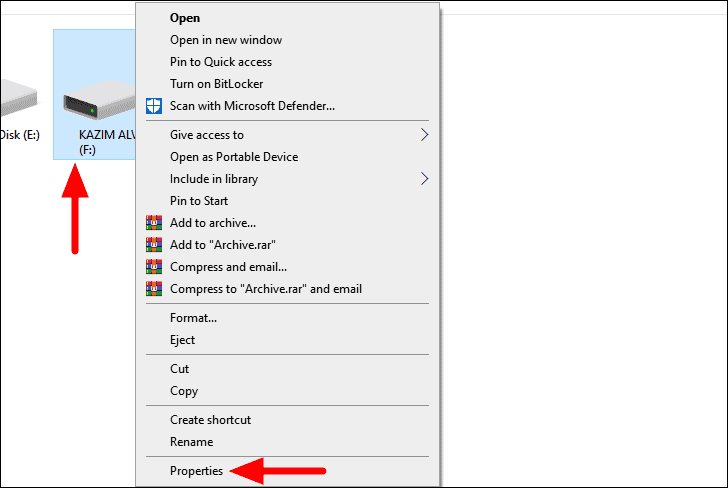Expand the Give access to submenu arrow
The image size is (728, 488).
pyautogui.click(x=424, y=135)
